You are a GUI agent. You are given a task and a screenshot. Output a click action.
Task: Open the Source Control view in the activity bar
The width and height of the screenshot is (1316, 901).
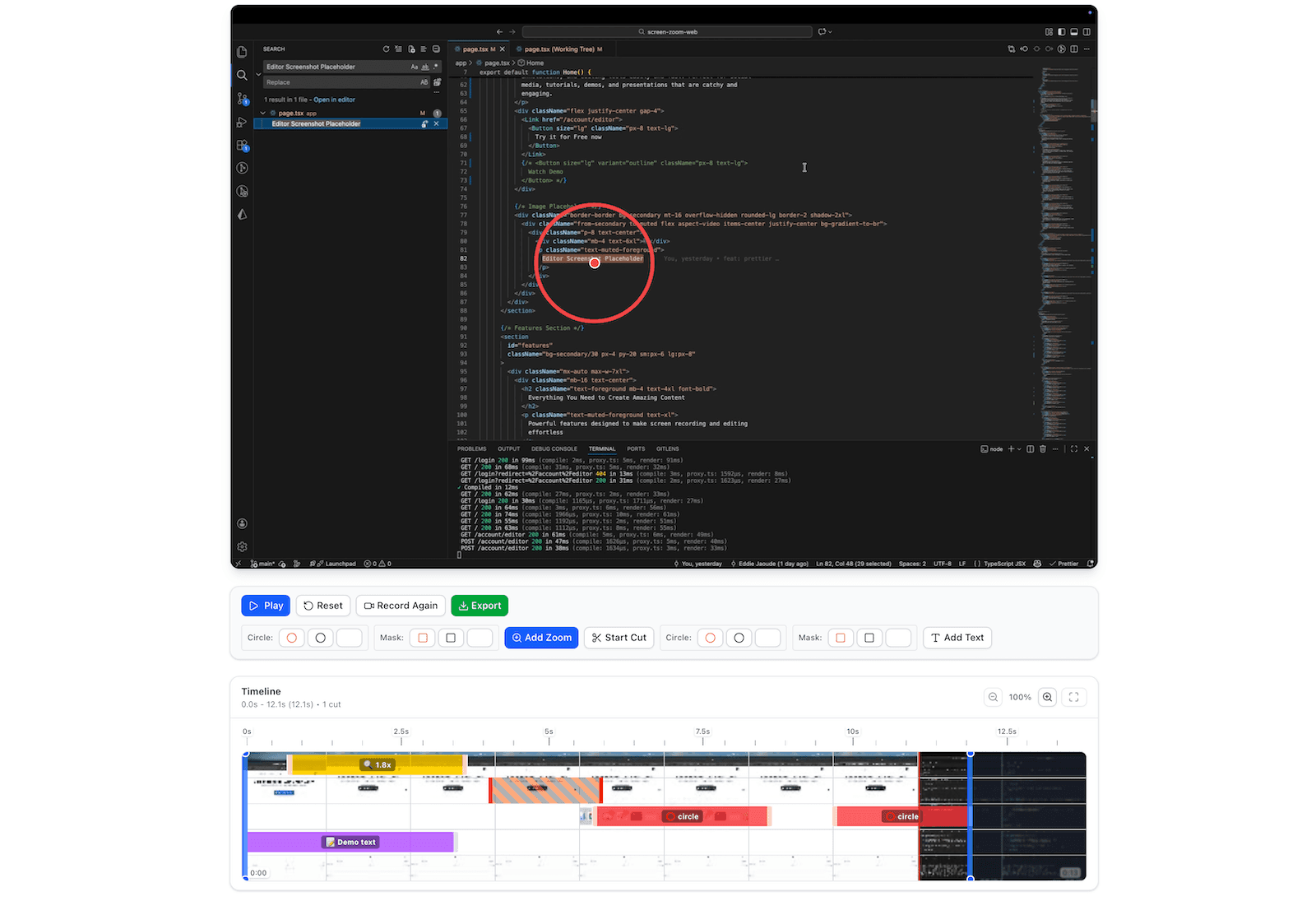point(243,99)
